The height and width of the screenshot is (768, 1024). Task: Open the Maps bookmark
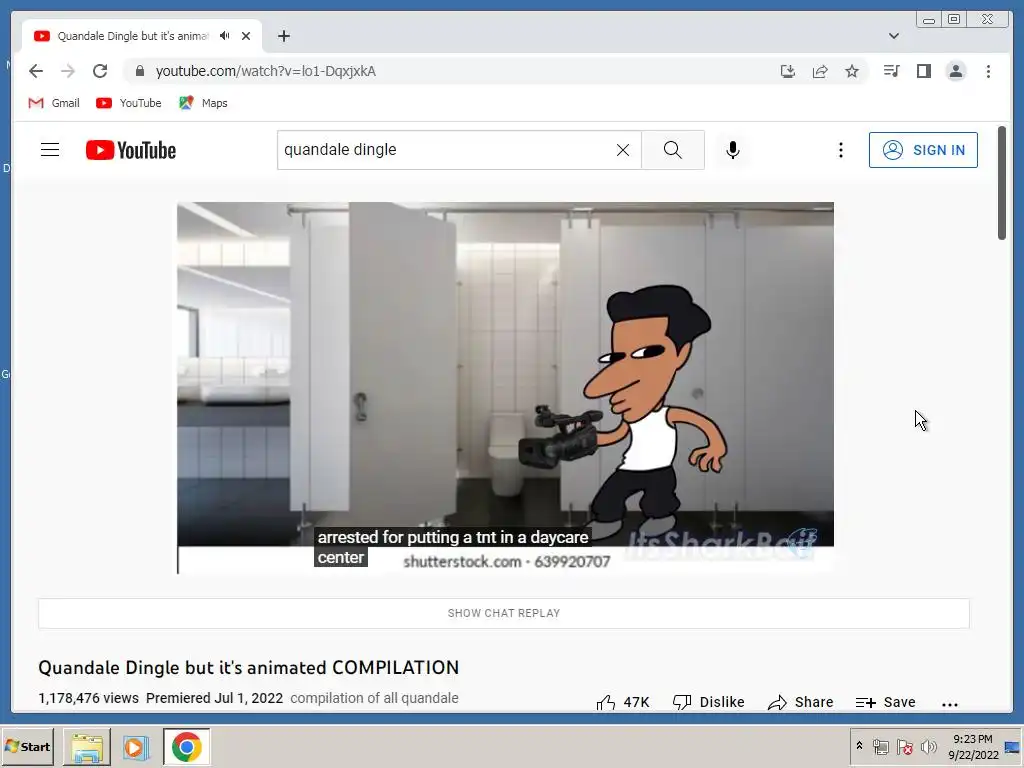click(x=203, y=103)
